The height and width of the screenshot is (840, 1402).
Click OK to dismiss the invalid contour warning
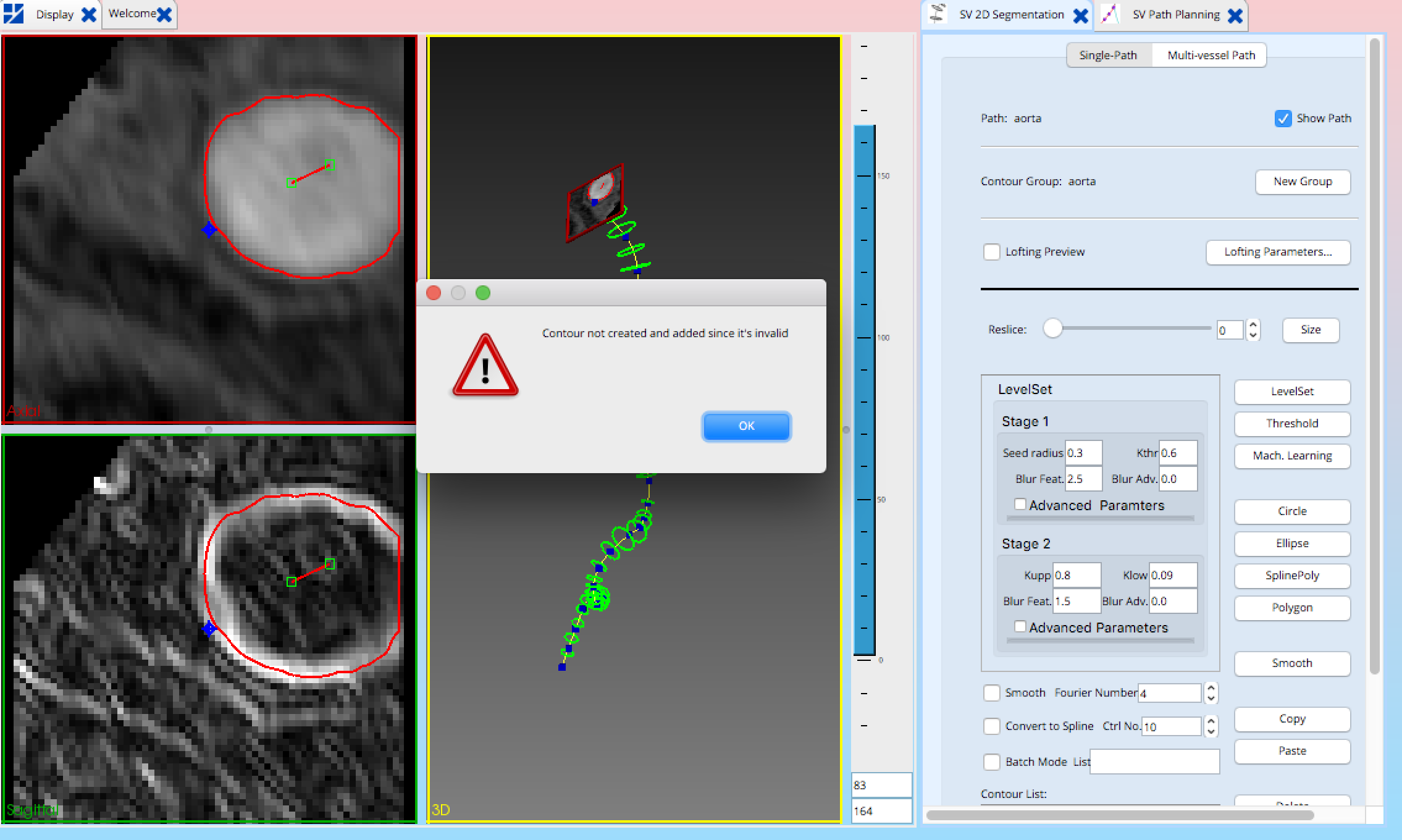point(745,426)
